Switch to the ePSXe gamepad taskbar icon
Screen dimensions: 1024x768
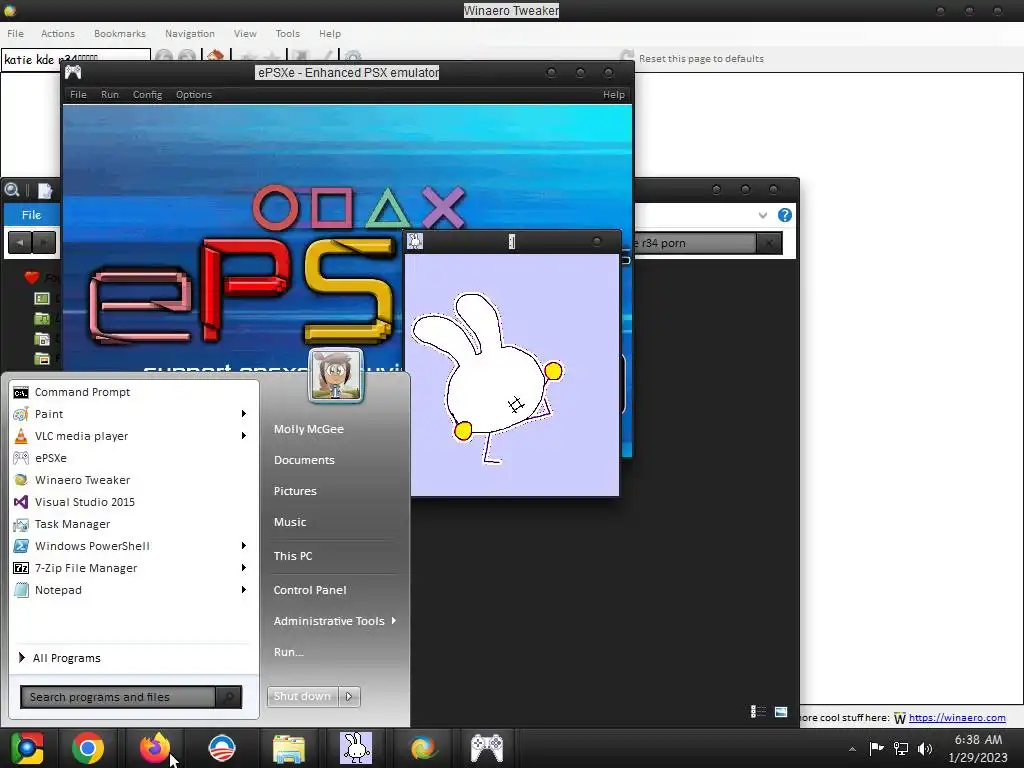[487, 748]
